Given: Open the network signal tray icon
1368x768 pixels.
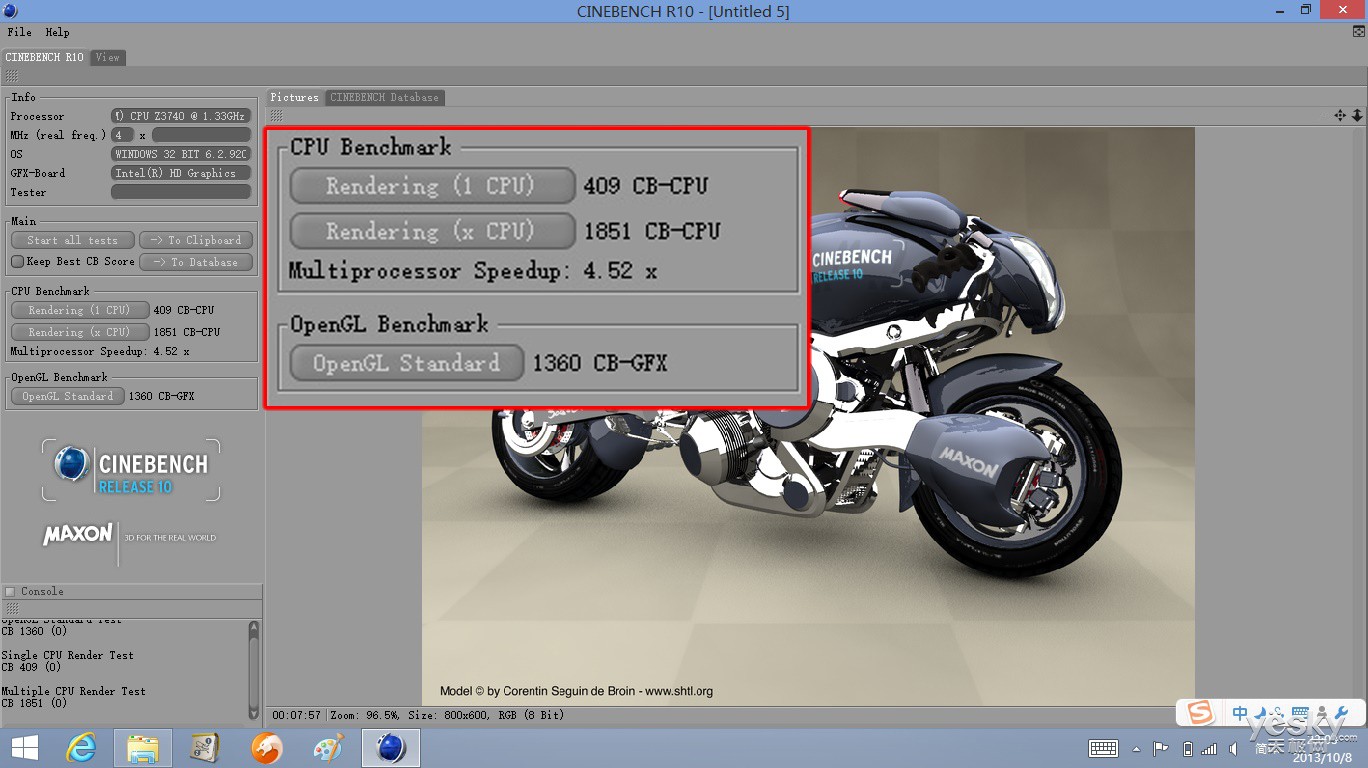Looking at the screenshot, I should [x=1210, y=749].
